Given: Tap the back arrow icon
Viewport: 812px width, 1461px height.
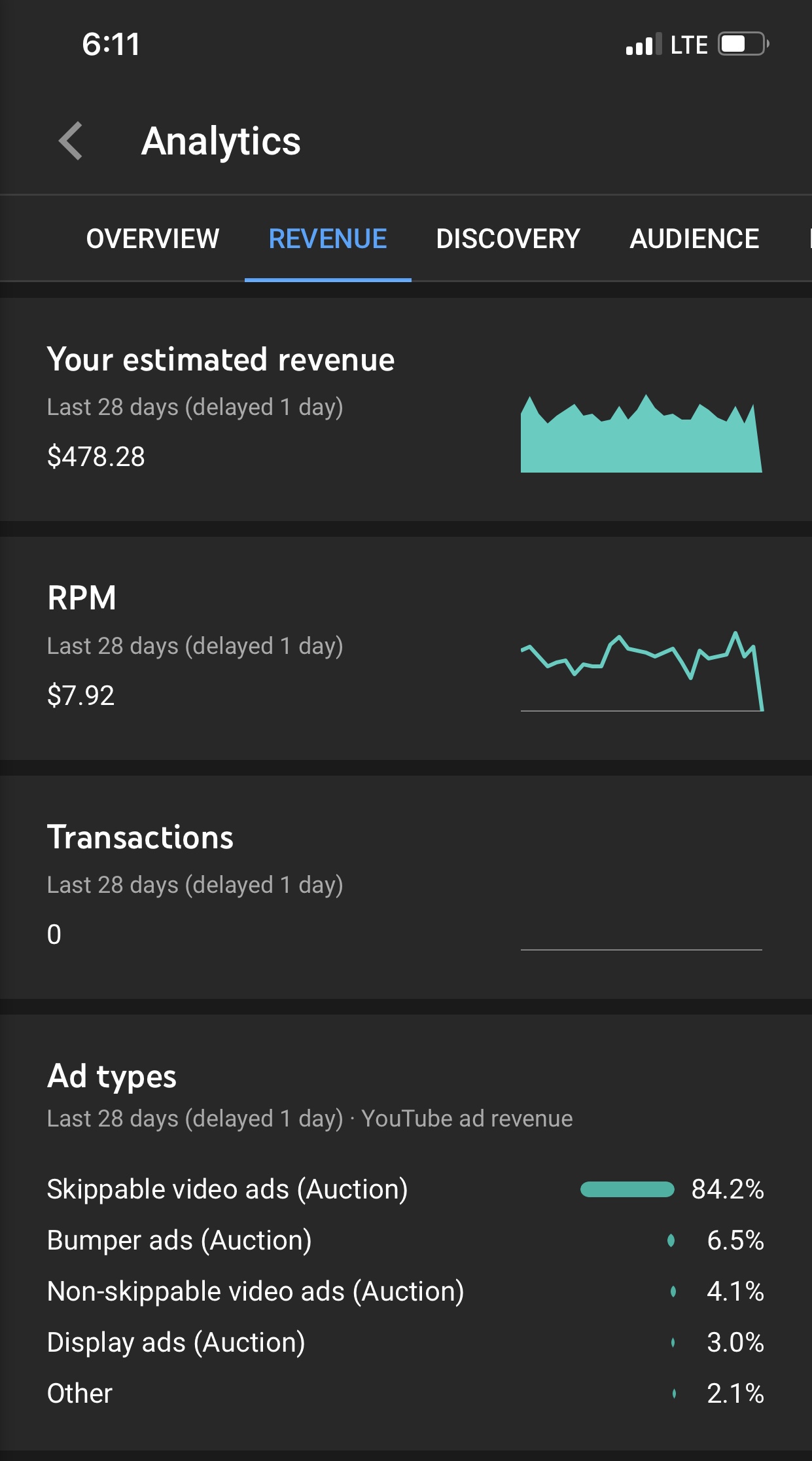Looking at the screenshot, I should tap(71, 141).
